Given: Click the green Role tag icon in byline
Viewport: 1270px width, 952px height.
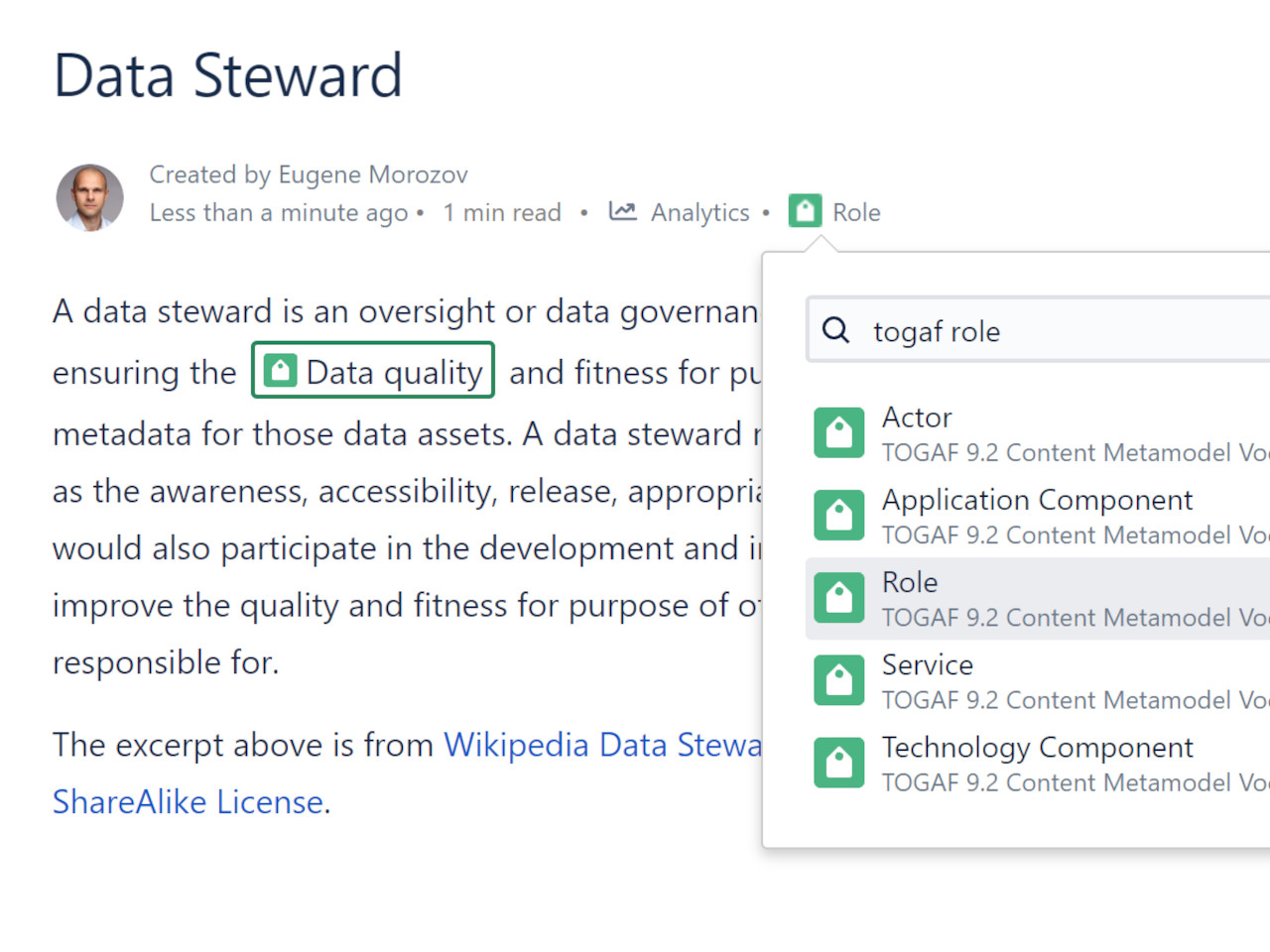Looking at the screenshot, I should click(x=805, y=211).
